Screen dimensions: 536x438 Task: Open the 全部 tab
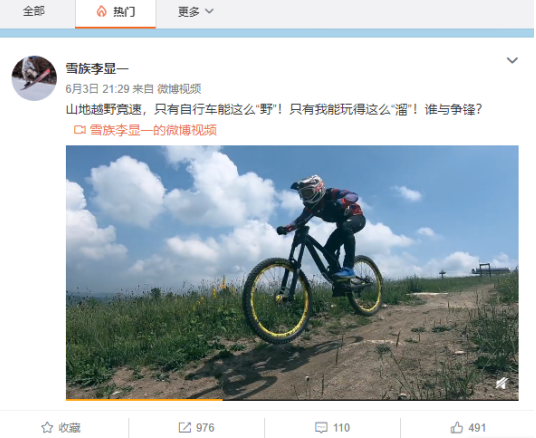(x=34, y=12)
